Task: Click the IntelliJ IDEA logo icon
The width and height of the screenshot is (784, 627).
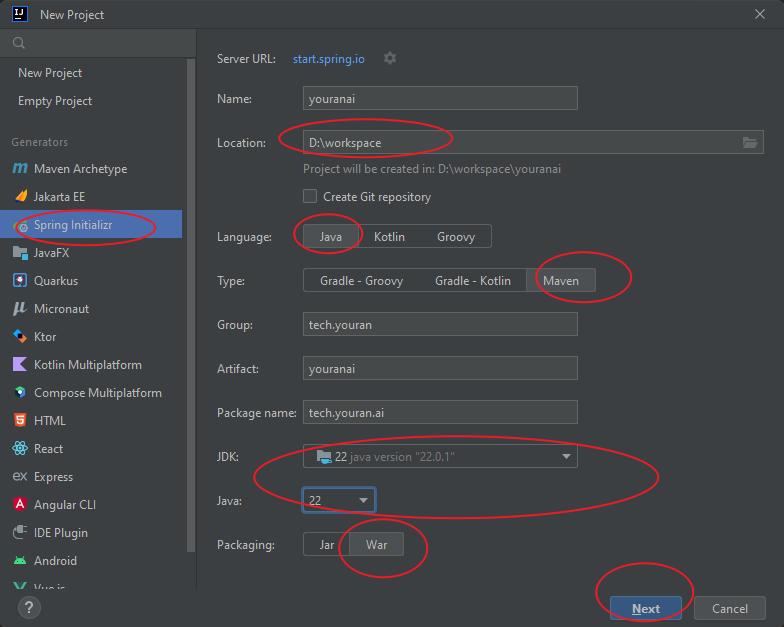Action: pos(20,14)
